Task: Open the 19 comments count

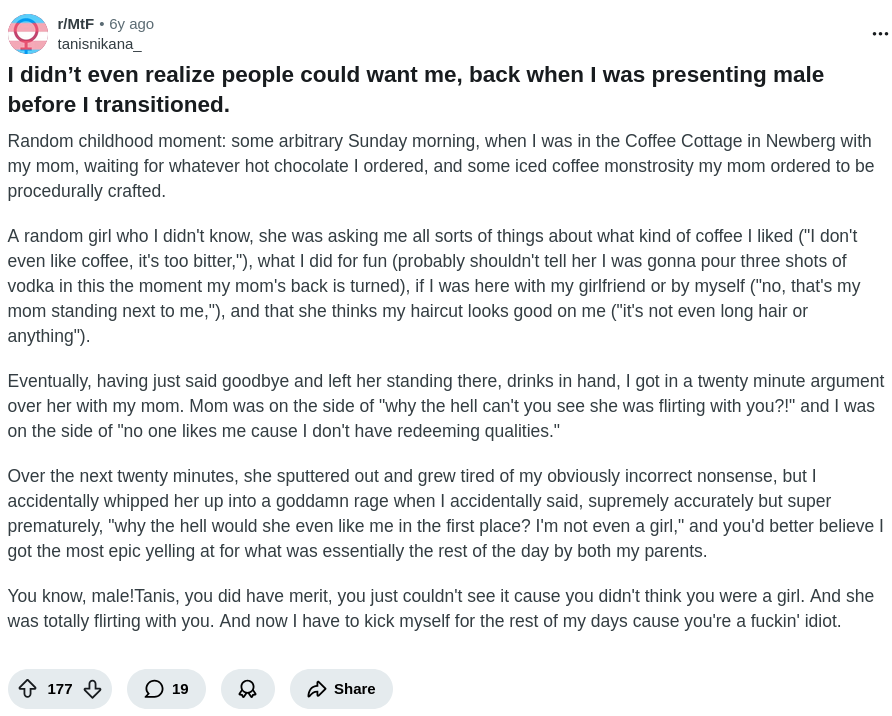Action: tap(180, 689)
